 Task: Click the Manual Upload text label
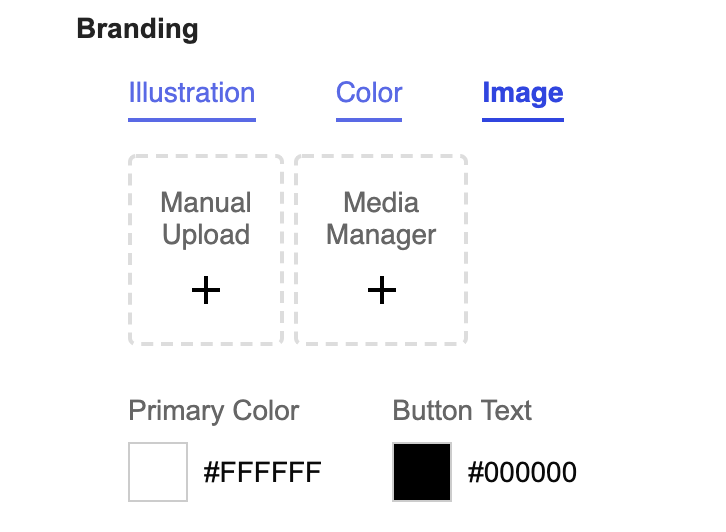[x=206, y=219]
